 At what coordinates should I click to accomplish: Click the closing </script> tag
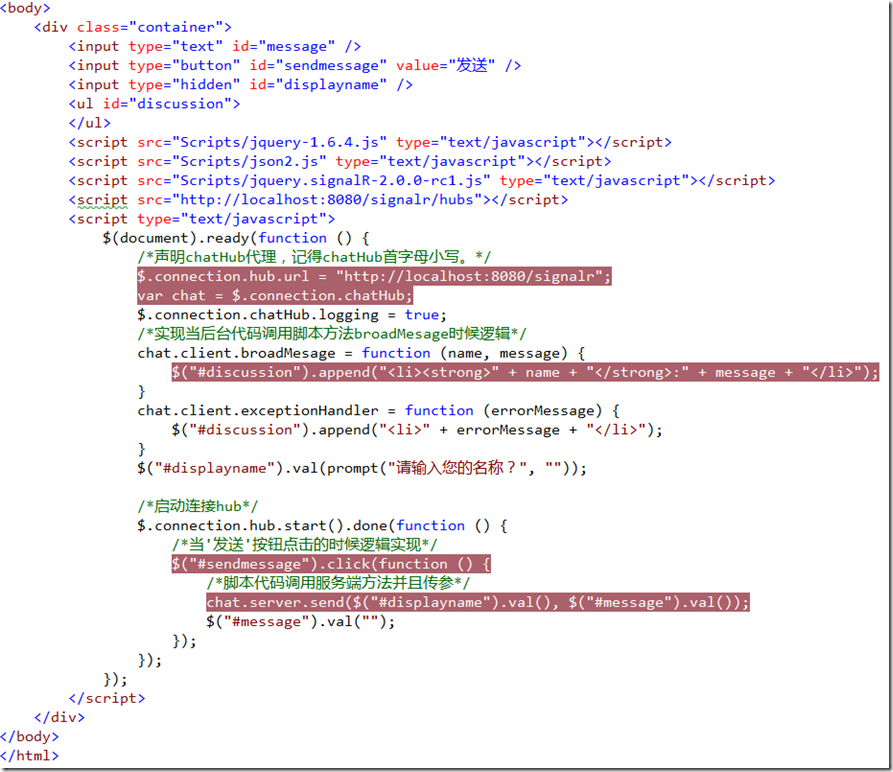click(x=107, y=699)
